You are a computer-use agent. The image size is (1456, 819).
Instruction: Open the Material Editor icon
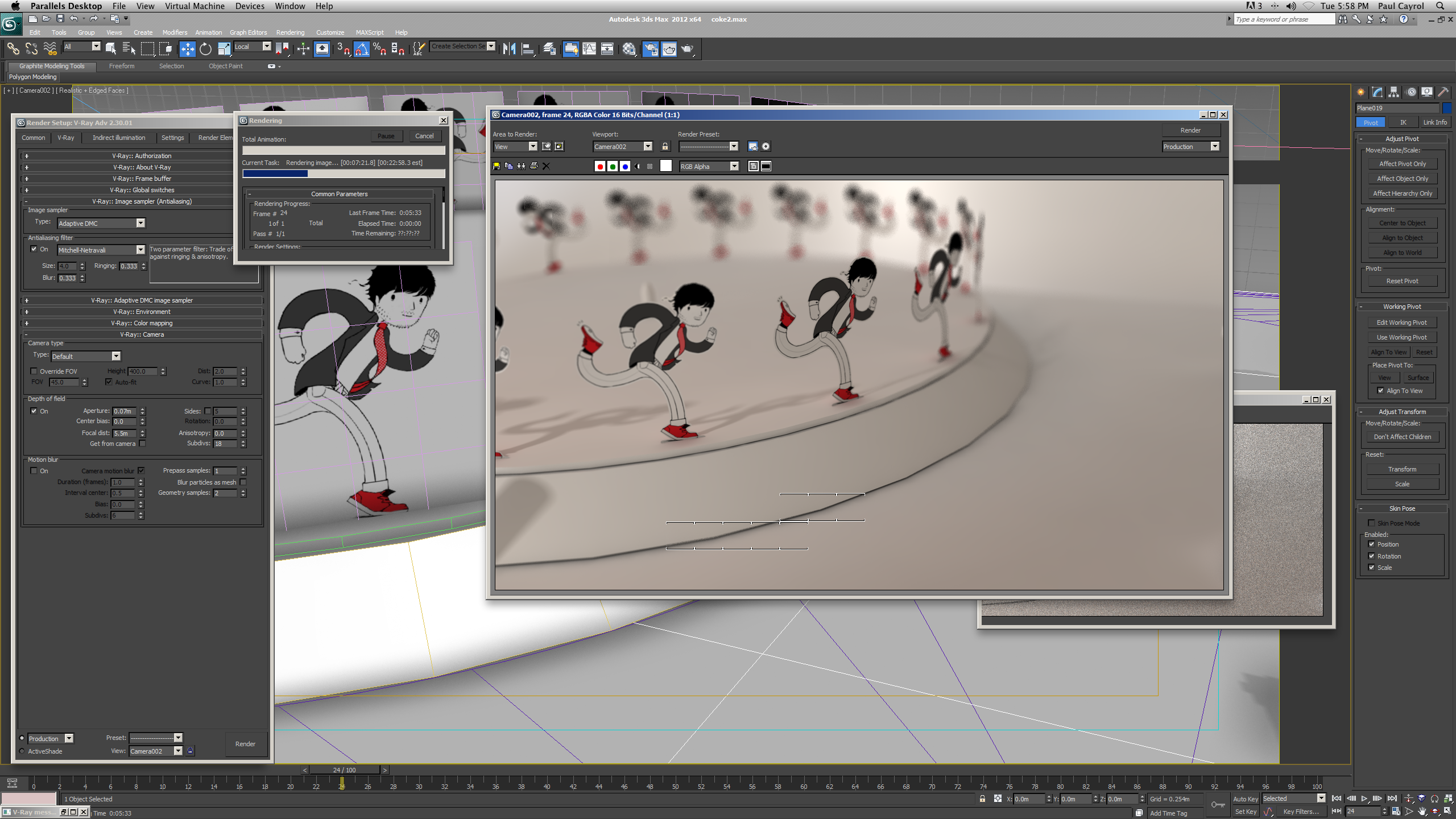(x=628, y=49)
